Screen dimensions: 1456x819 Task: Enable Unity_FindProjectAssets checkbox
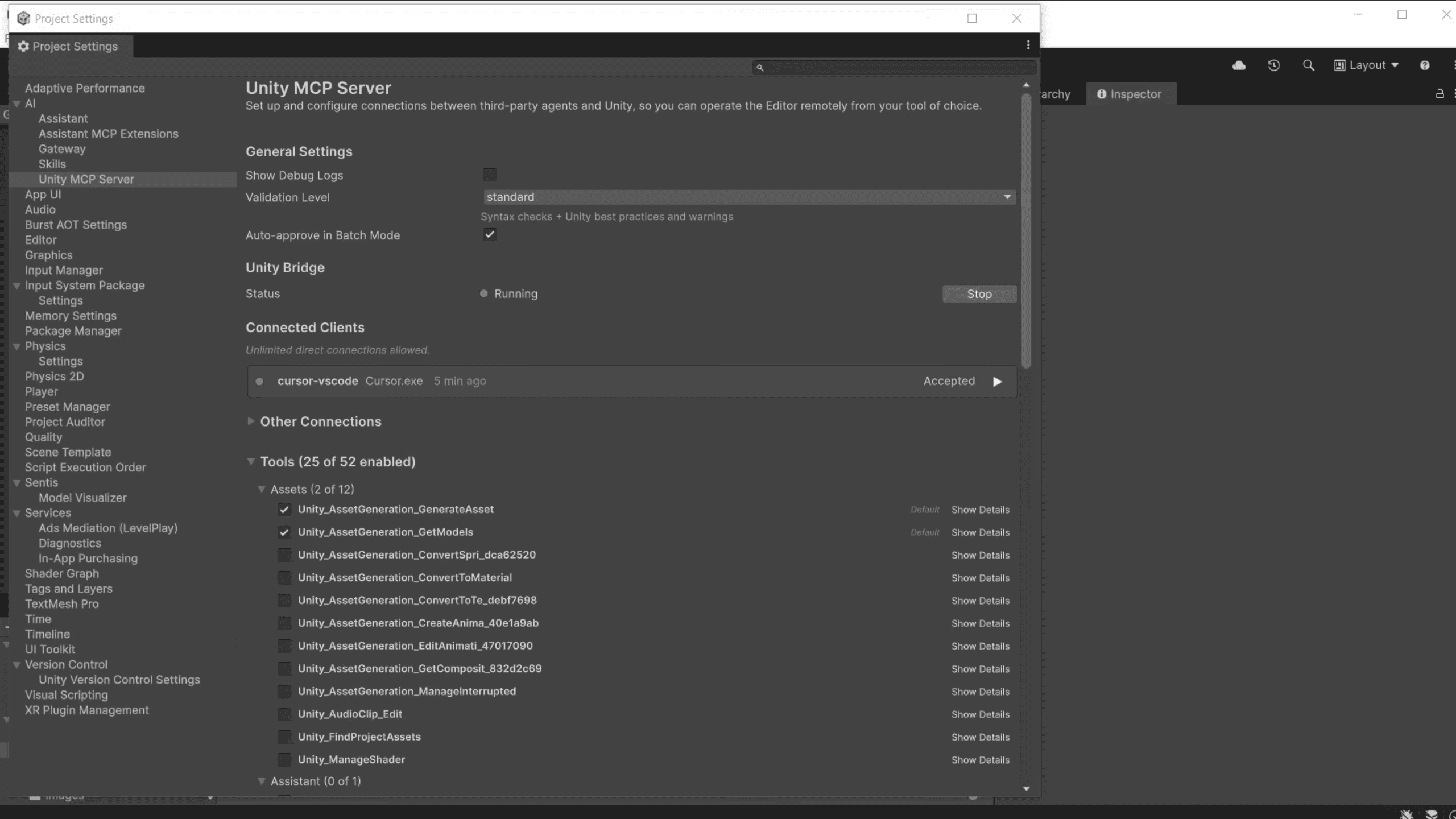[x=284, y=737]
